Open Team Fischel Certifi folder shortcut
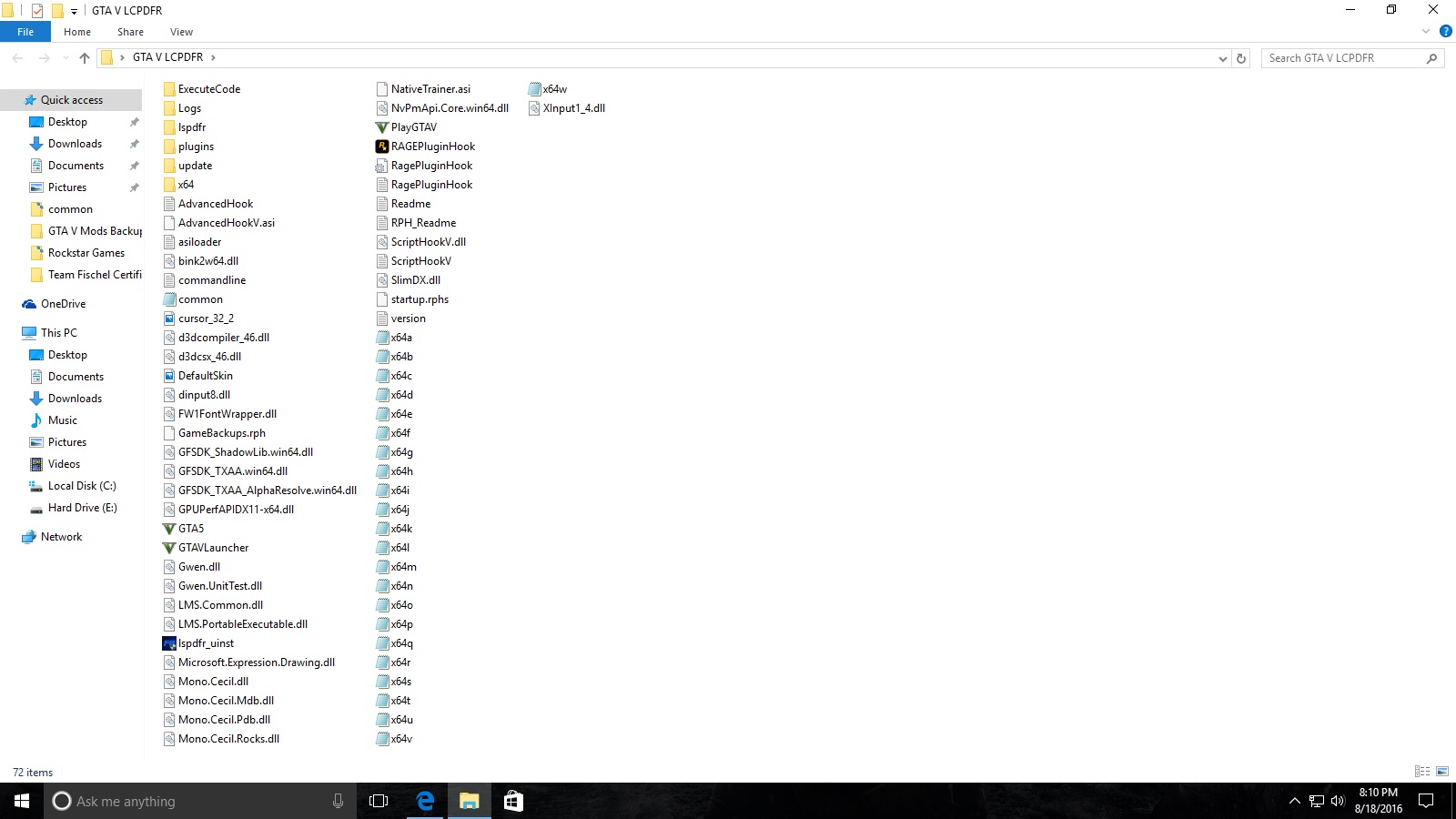 (x=86, y=275)
